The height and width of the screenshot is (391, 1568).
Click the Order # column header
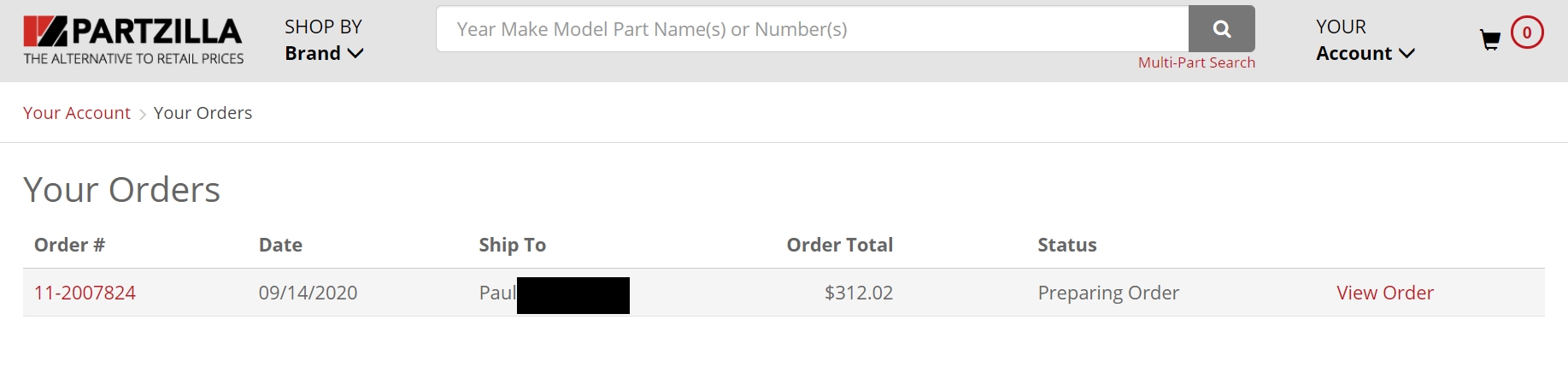[x=69, y=245]
